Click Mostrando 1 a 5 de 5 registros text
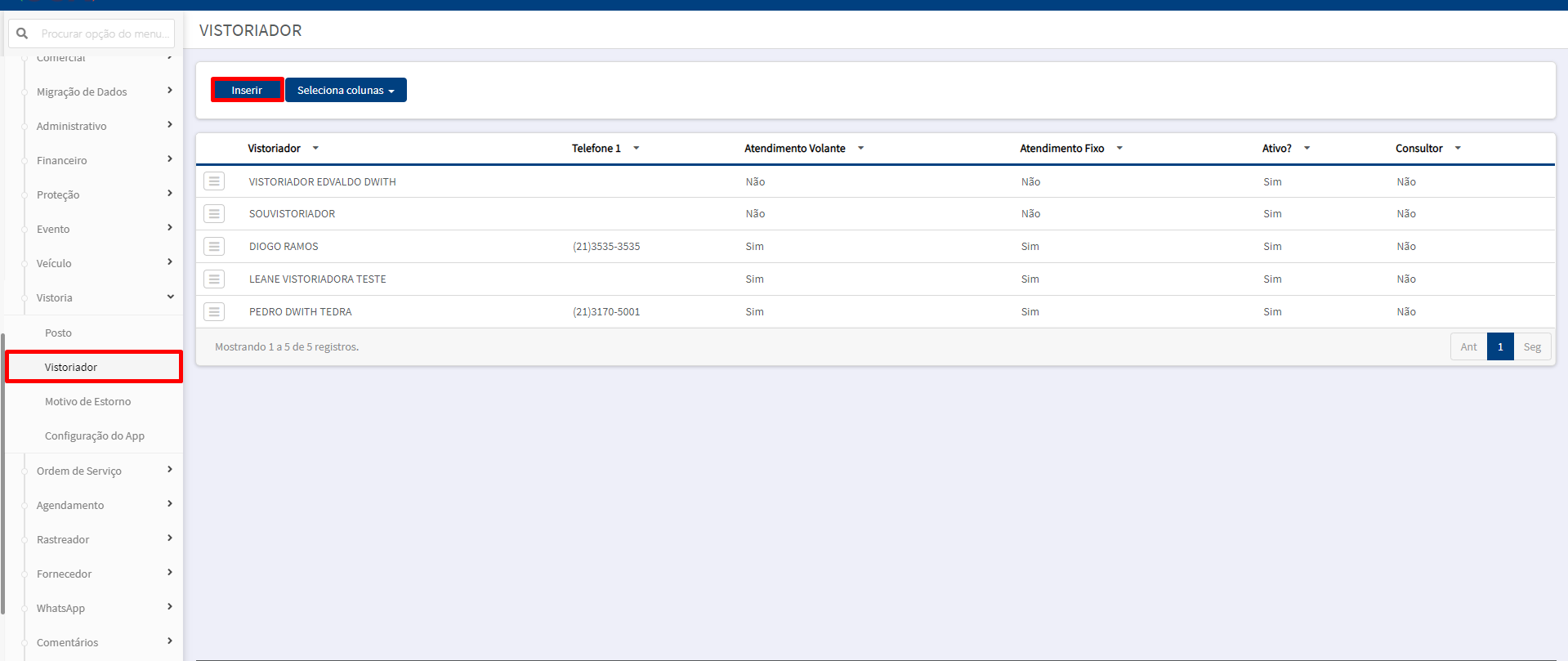 287,346
